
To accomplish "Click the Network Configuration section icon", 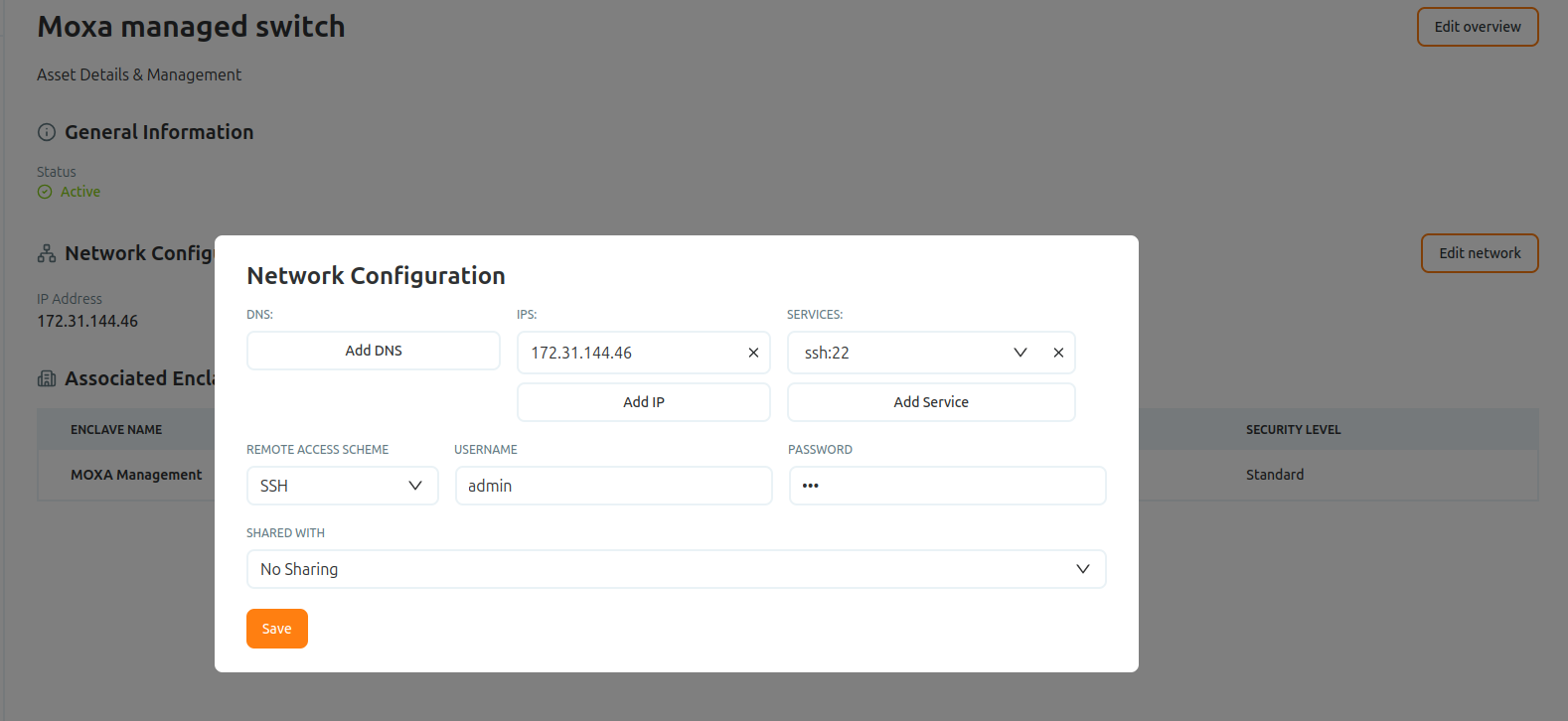I will 47,253.
